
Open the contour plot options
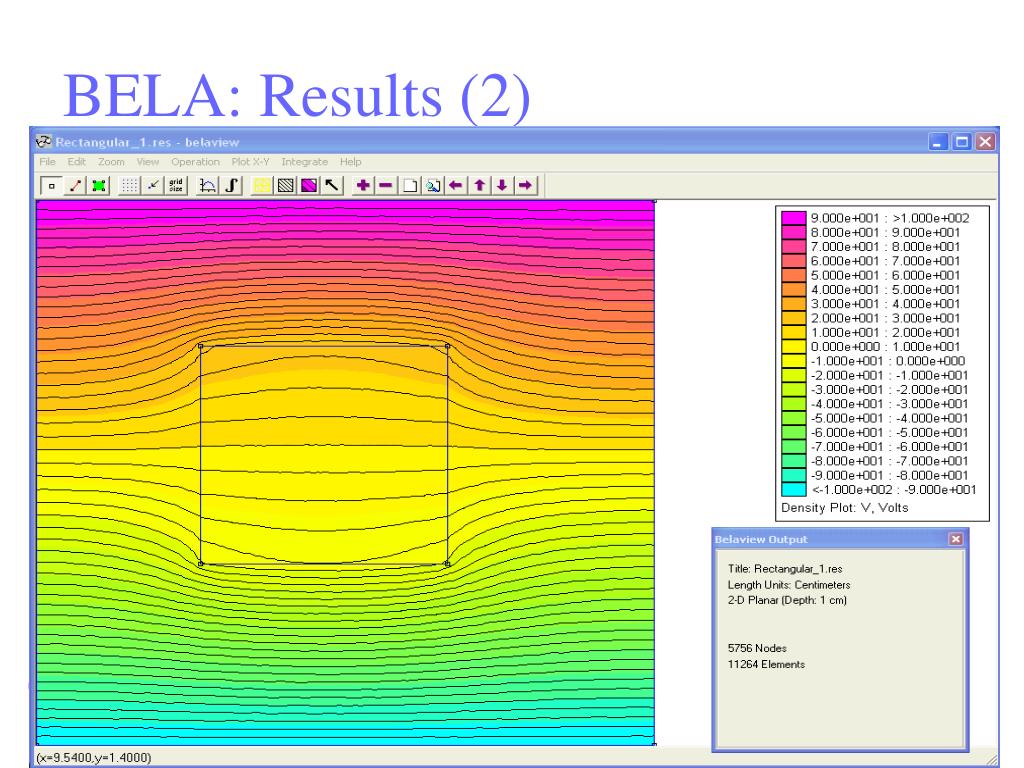point(285,186)
